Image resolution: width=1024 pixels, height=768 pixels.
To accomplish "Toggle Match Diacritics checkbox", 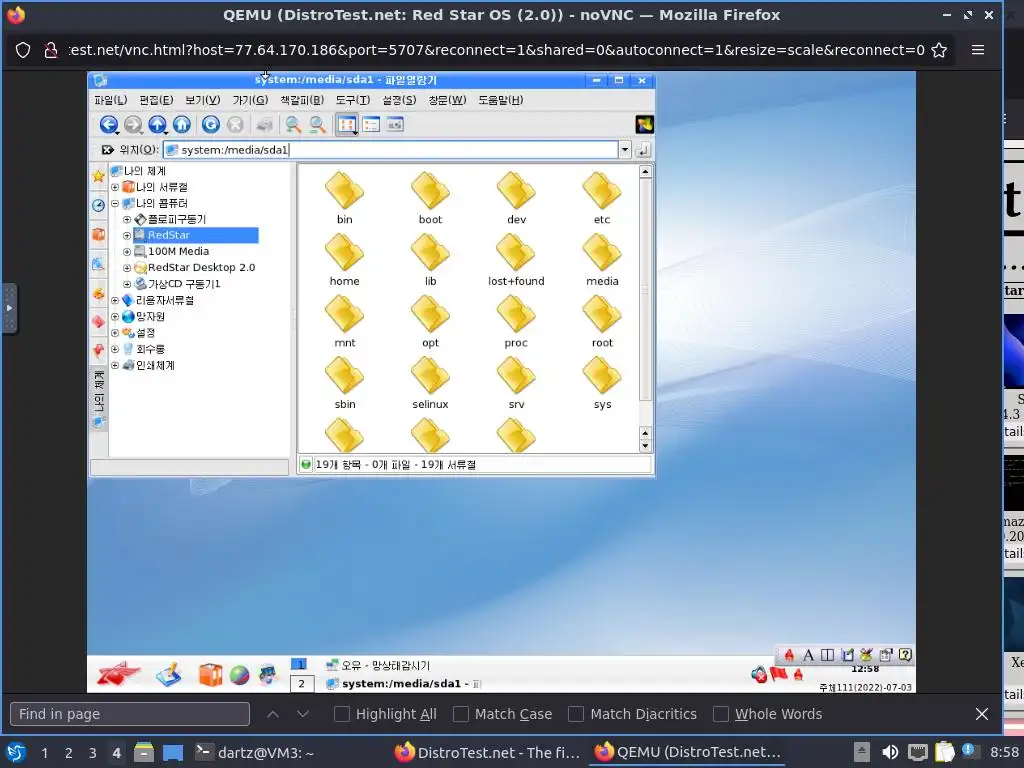I will tap(576, 714).
